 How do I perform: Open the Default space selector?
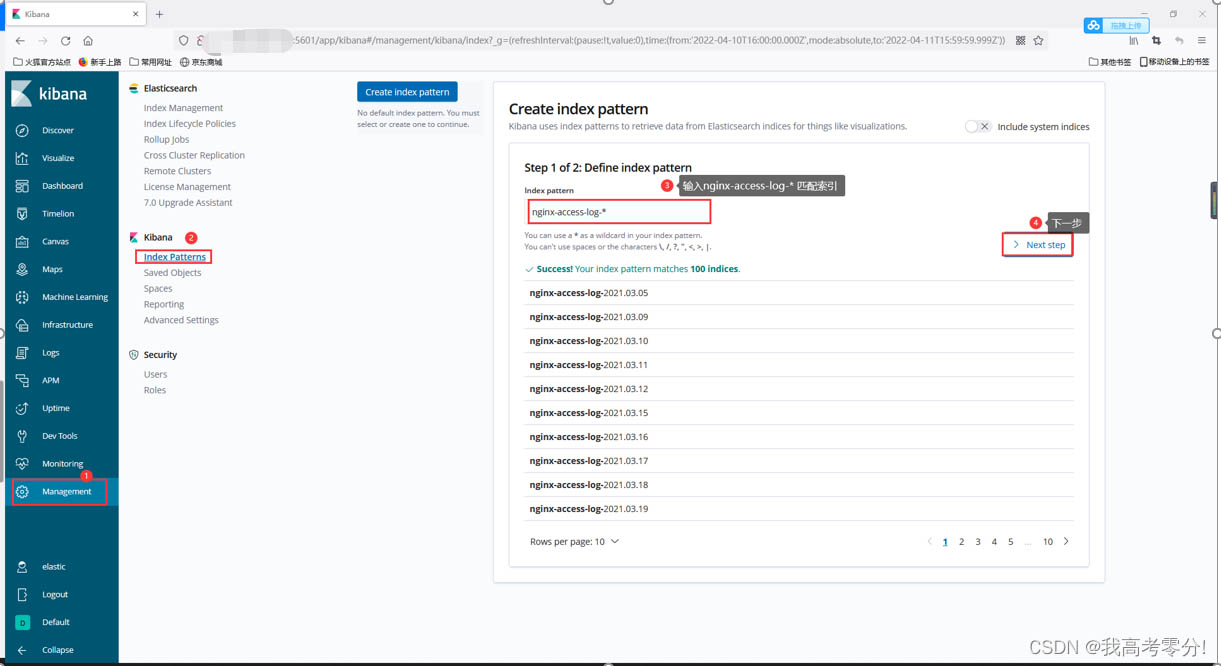(55, 622)
